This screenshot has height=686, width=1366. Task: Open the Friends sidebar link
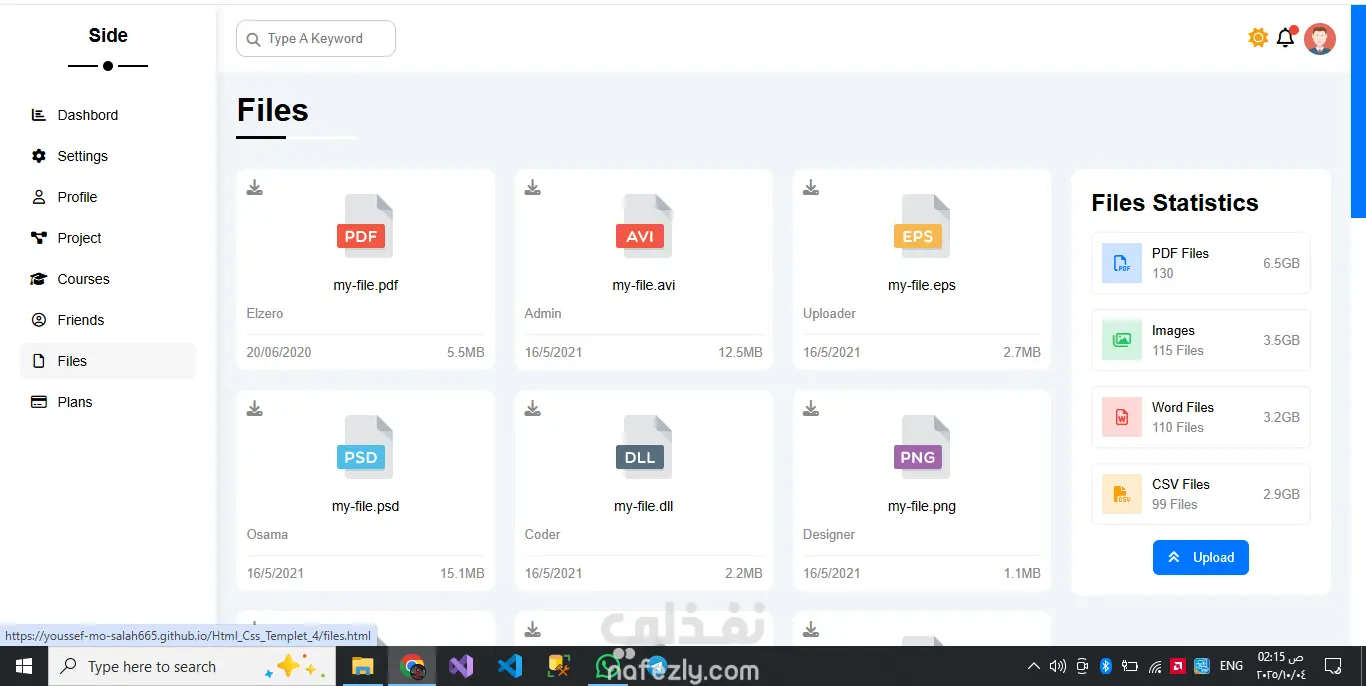pyautogui.click(x=108, y=320)
